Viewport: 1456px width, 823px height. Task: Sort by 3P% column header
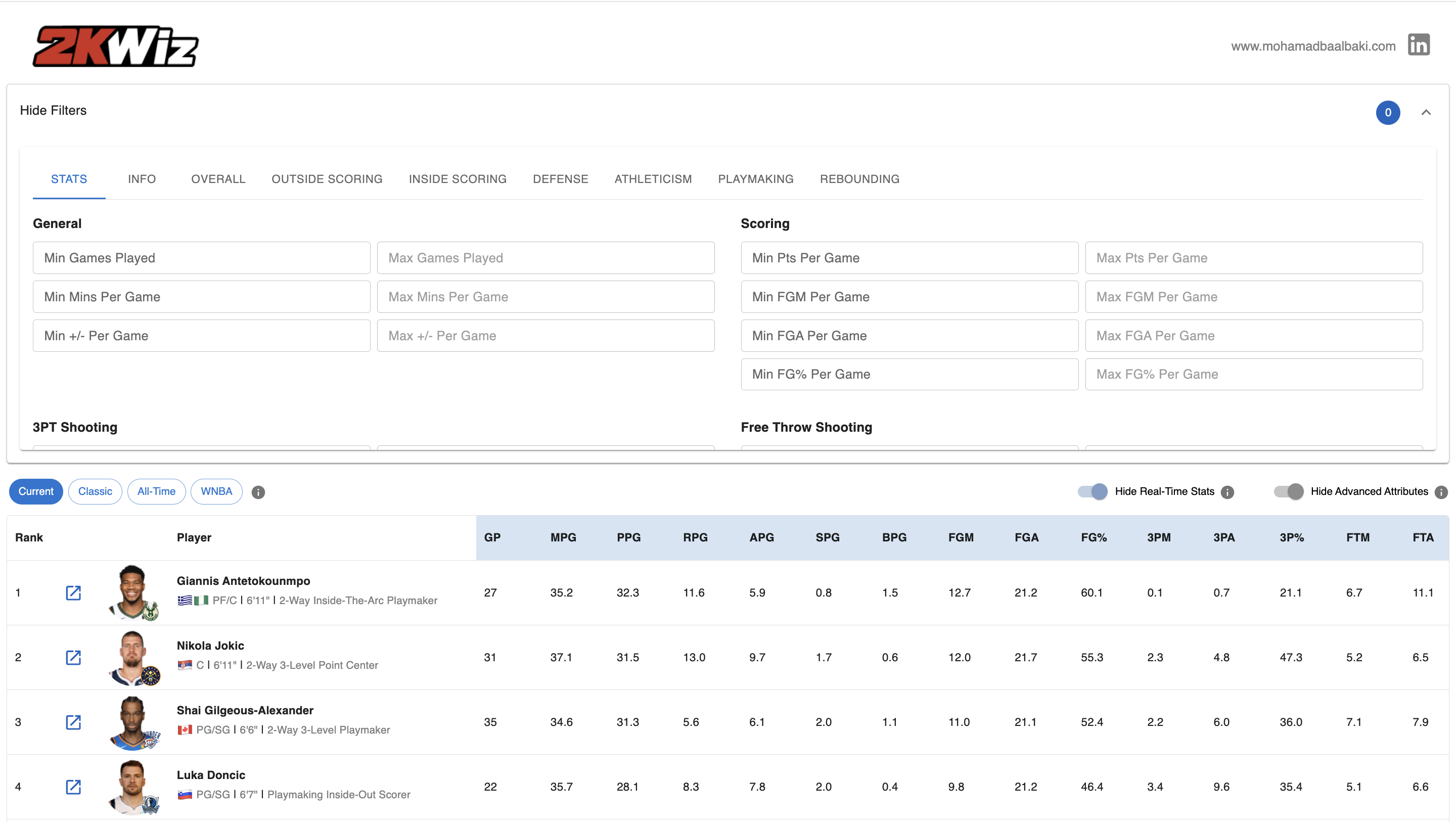1292,537
